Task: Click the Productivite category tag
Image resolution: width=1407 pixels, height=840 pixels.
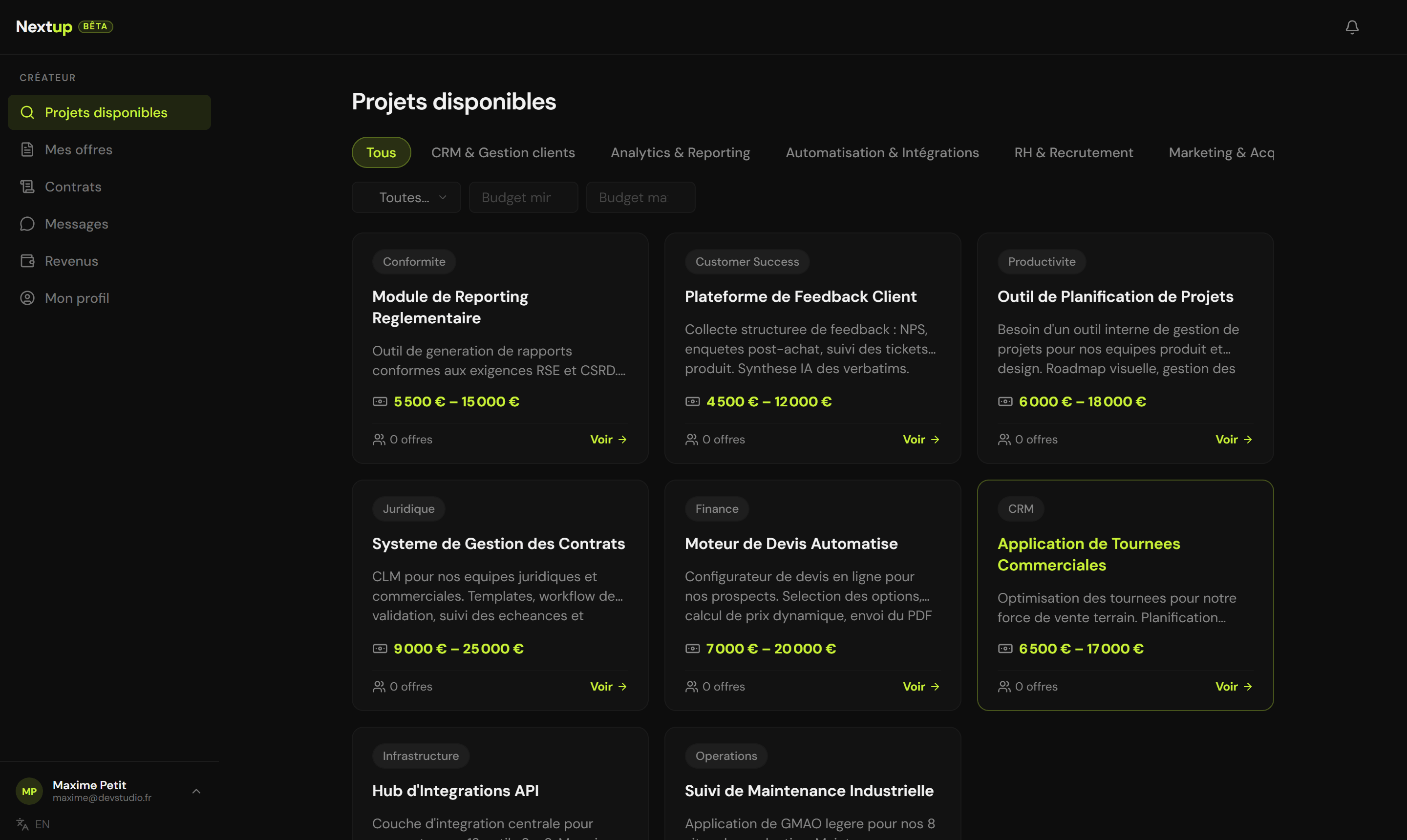Action: pyautogui.click(x=1041, y=261)
